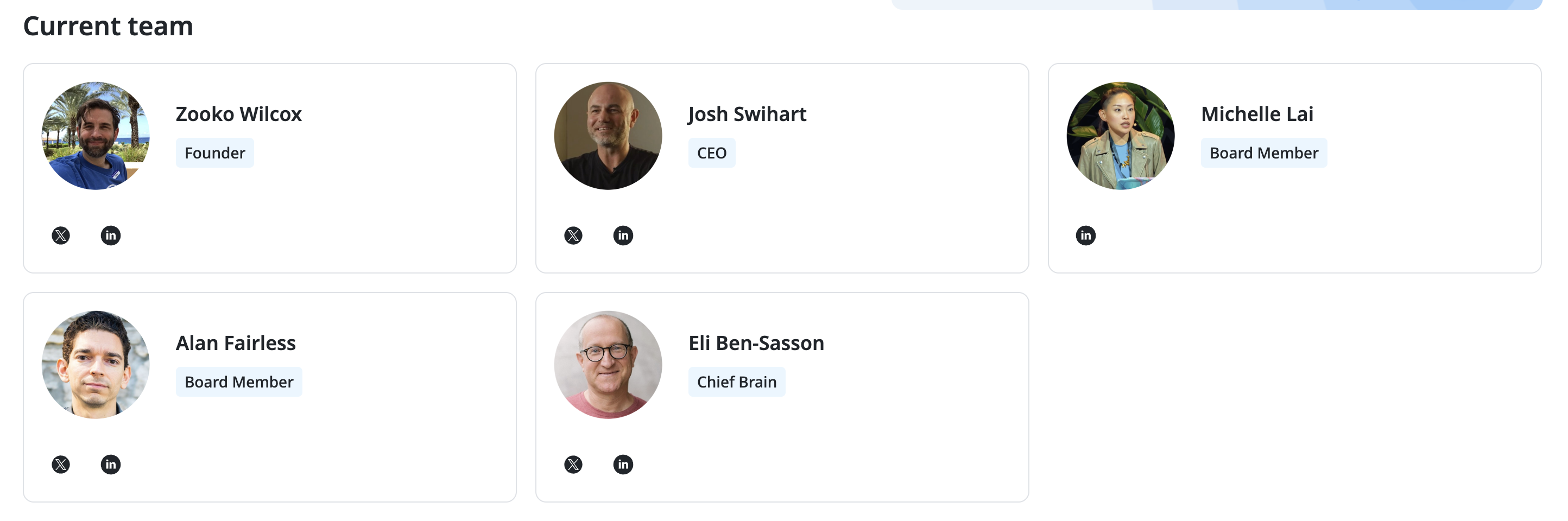
Task: Visit Alan Fairless's X profile icon
Action: [x=61, y=465]
